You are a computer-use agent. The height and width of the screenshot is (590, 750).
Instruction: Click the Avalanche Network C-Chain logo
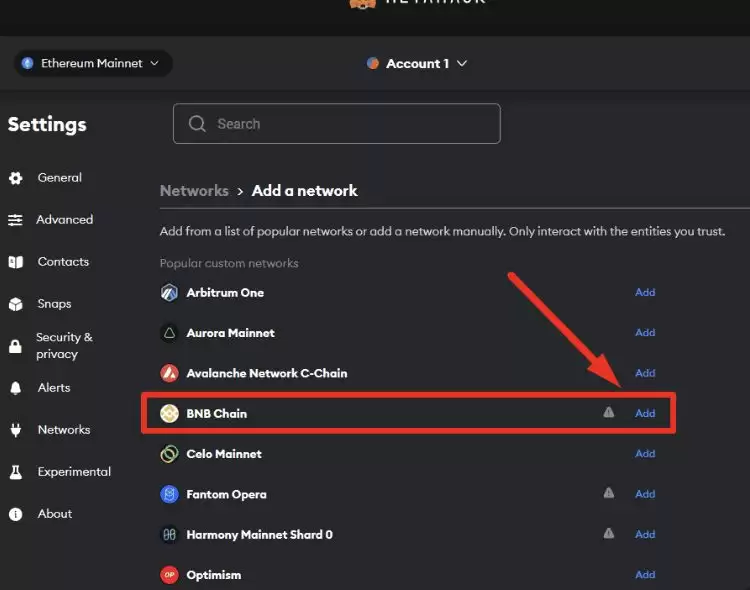(x=169, y=373)
